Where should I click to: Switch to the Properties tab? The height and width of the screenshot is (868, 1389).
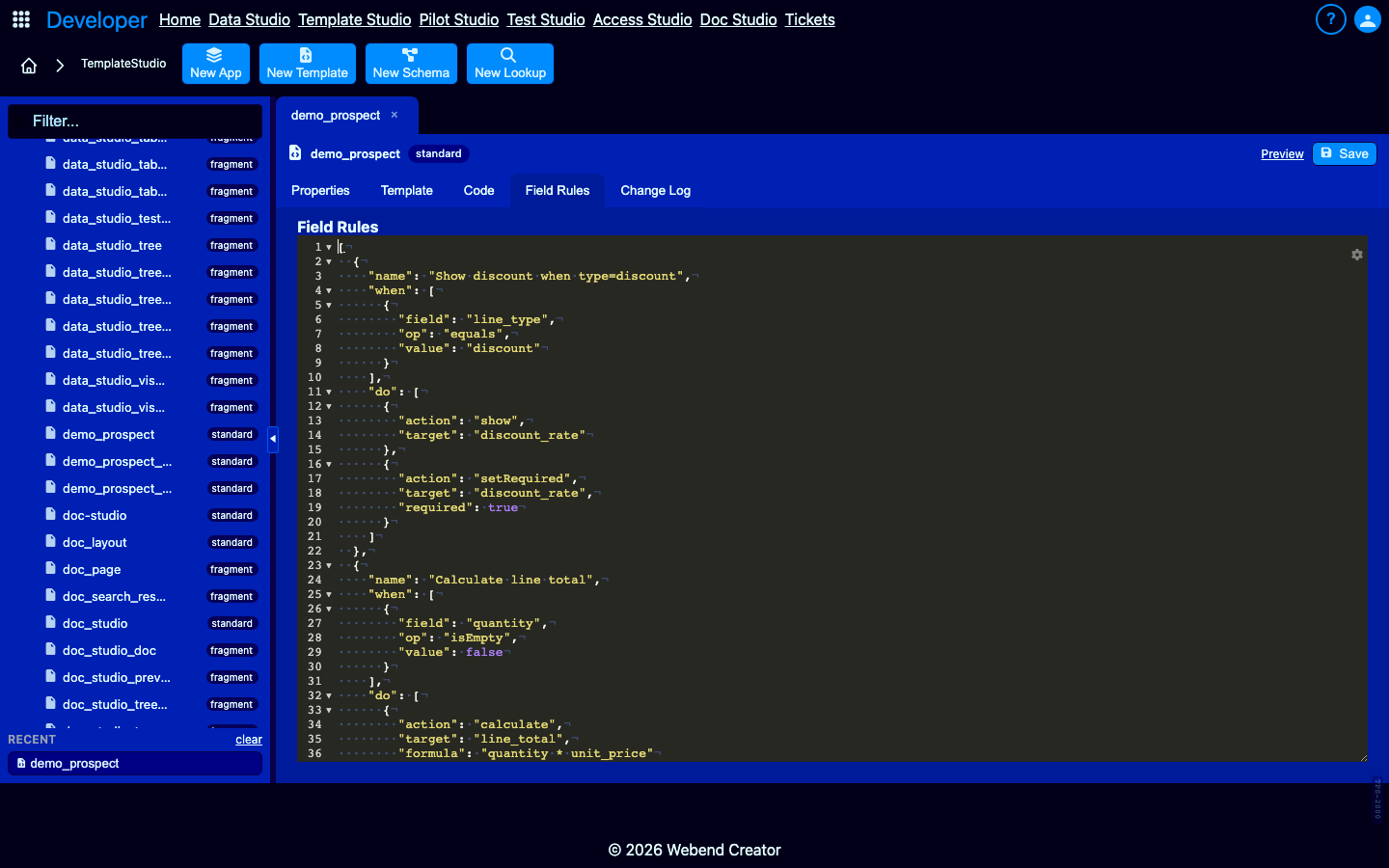coord(320,191)
